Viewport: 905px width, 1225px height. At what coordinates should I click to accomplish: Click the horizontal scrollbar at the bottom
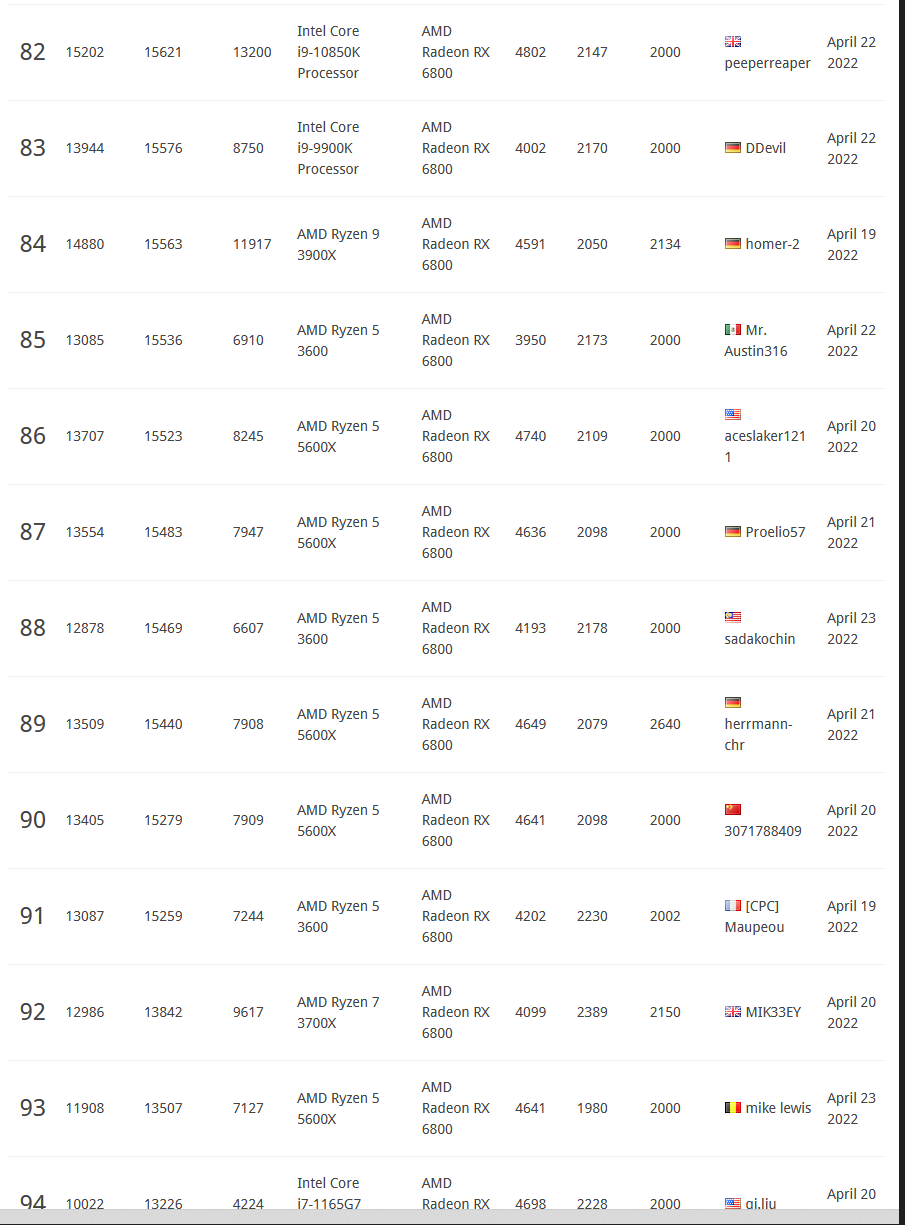pos(452,1217)
